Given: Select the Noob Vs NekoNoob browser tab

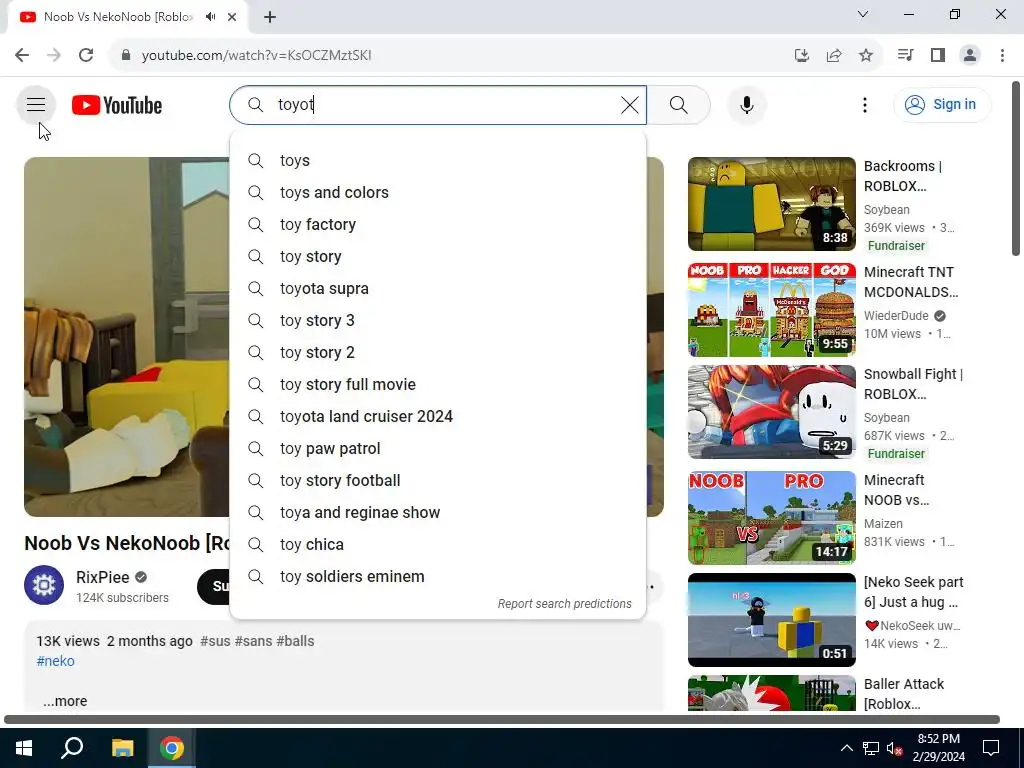Looking at the screenshot, I should [x=118, y=17].
